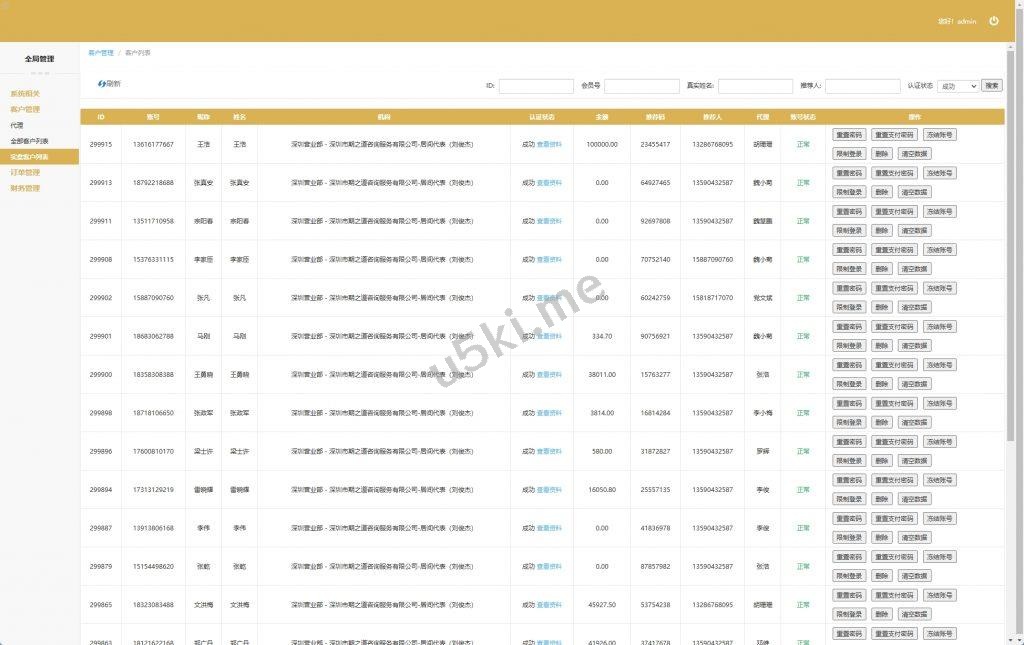Click the 刷新 refresh icon
The height and width of the screenshot is (645, 1024).
[x=102, y=84]
